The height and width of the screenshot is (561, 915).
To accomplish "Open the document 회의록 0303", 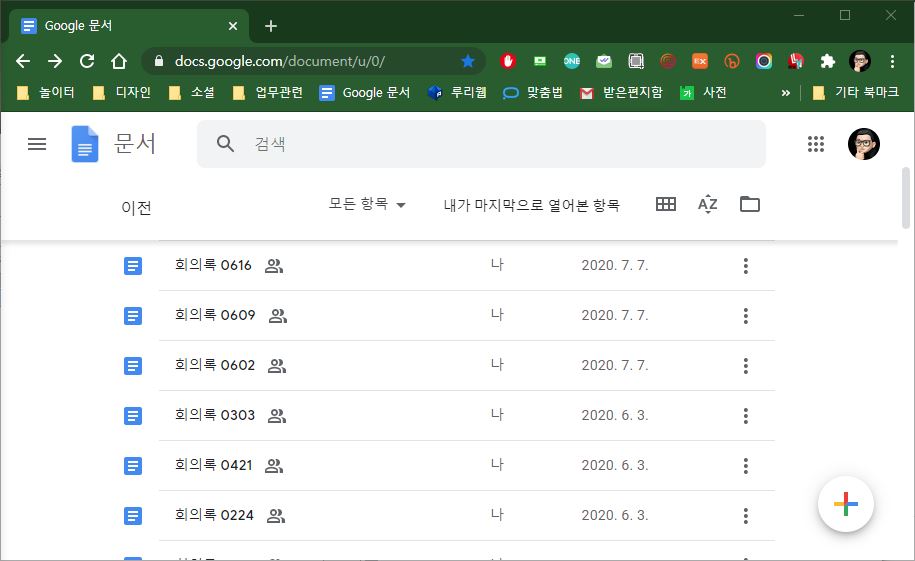I will click(215, 415).
